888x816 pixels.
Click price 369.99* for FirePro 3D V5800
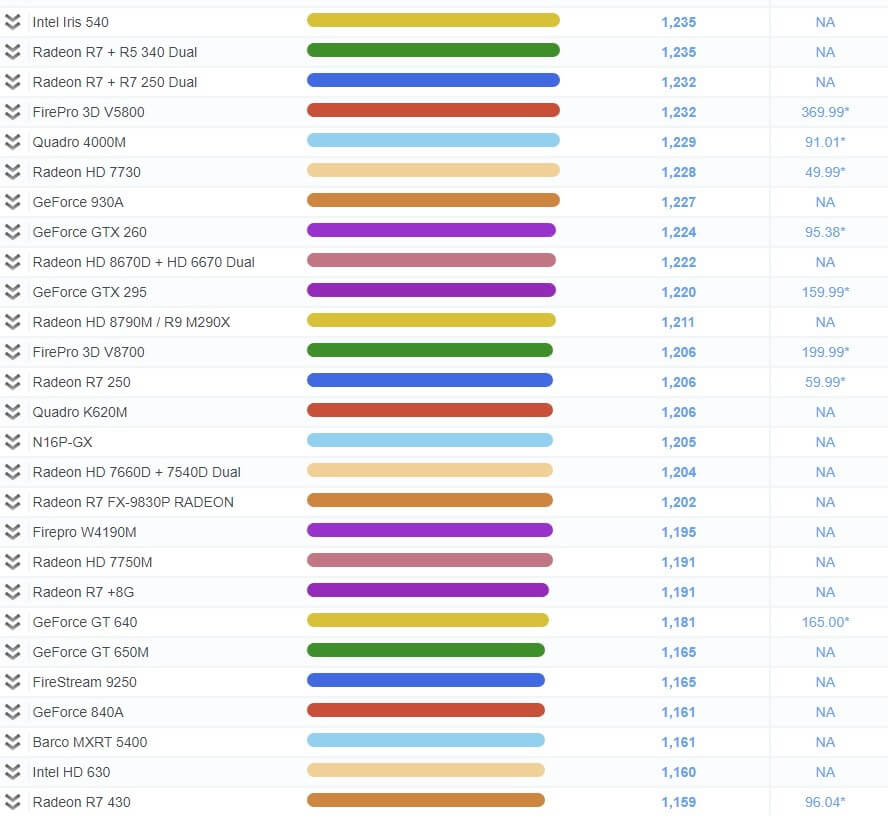(825, 112)
